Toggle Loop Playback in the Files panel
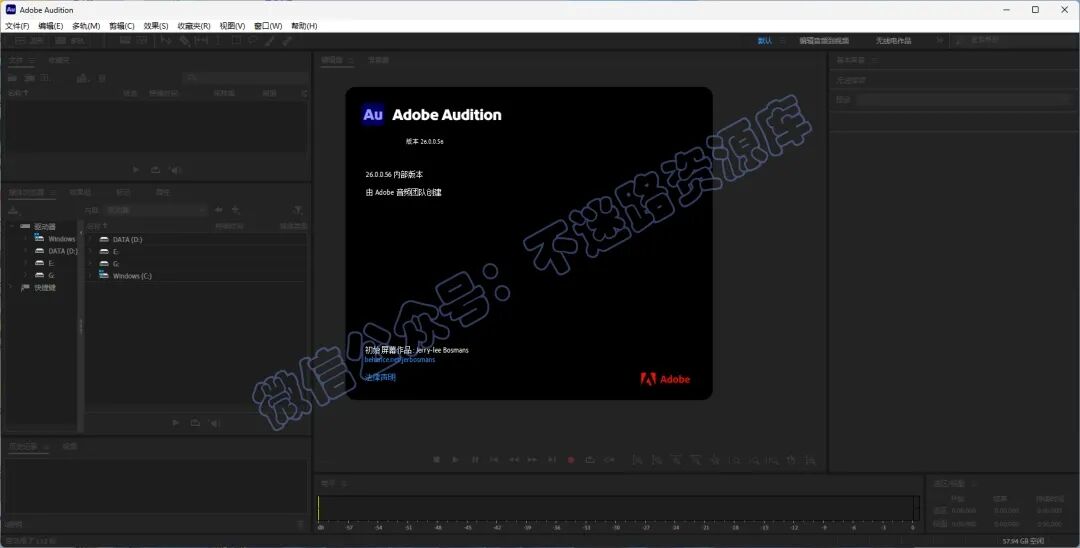This screenshot has height=548, width=1080. point(156,170)
